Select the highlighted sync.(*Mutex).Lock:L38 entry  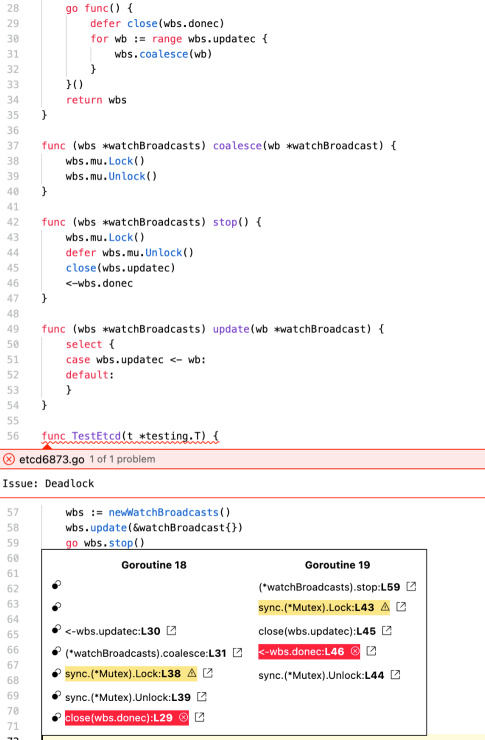click(x=131, y=673)
